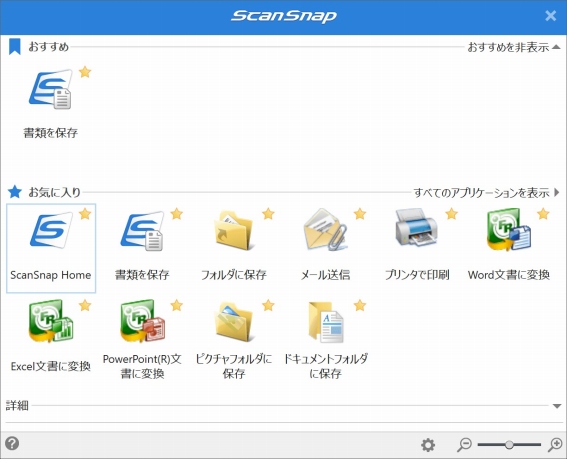Toggle favorite star on Word文書に変換
Image resolution: width=567 pixels, height=459 pixels.
[x=543, y=214]
